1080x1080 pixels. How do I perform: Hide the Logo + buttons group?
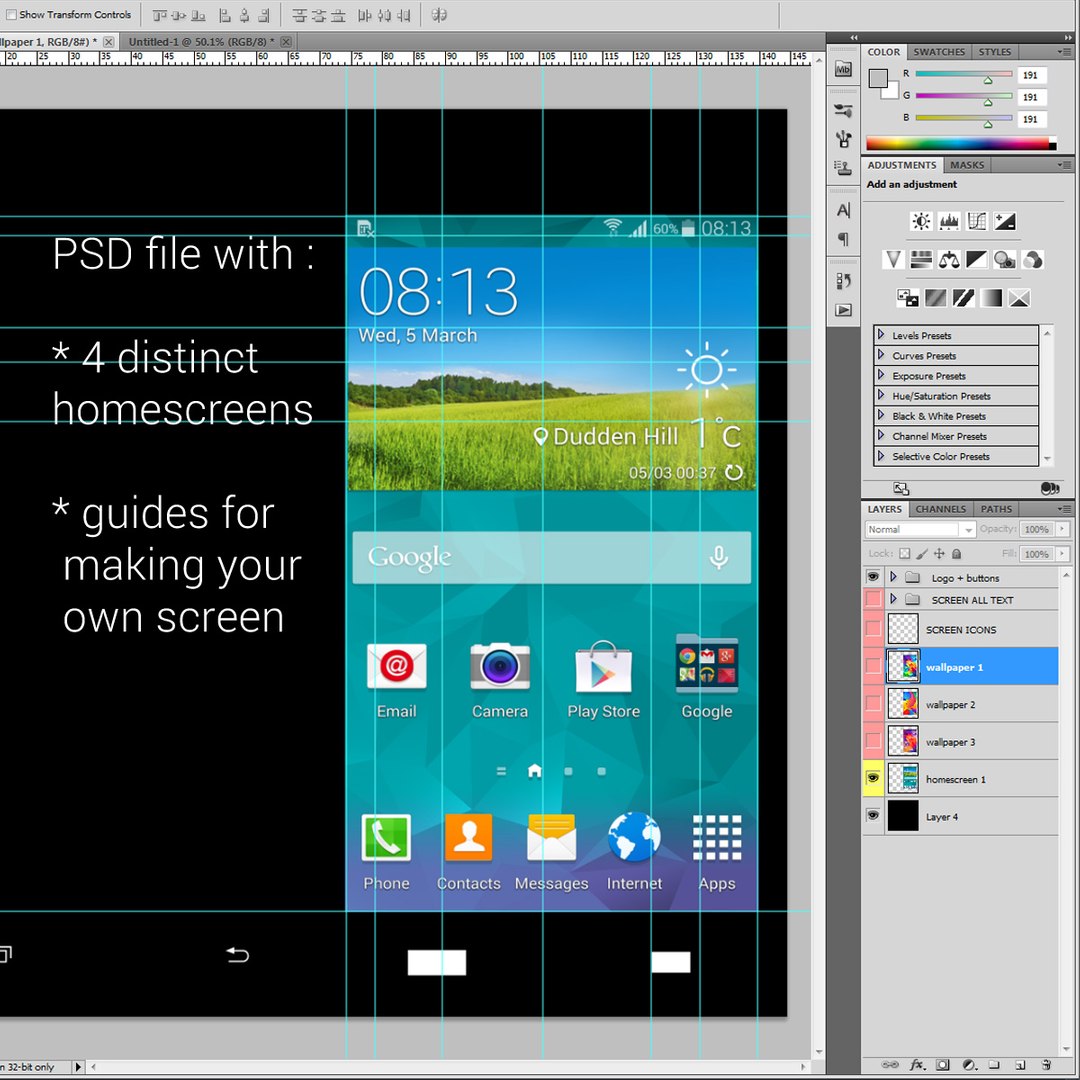tap(873, 577)
